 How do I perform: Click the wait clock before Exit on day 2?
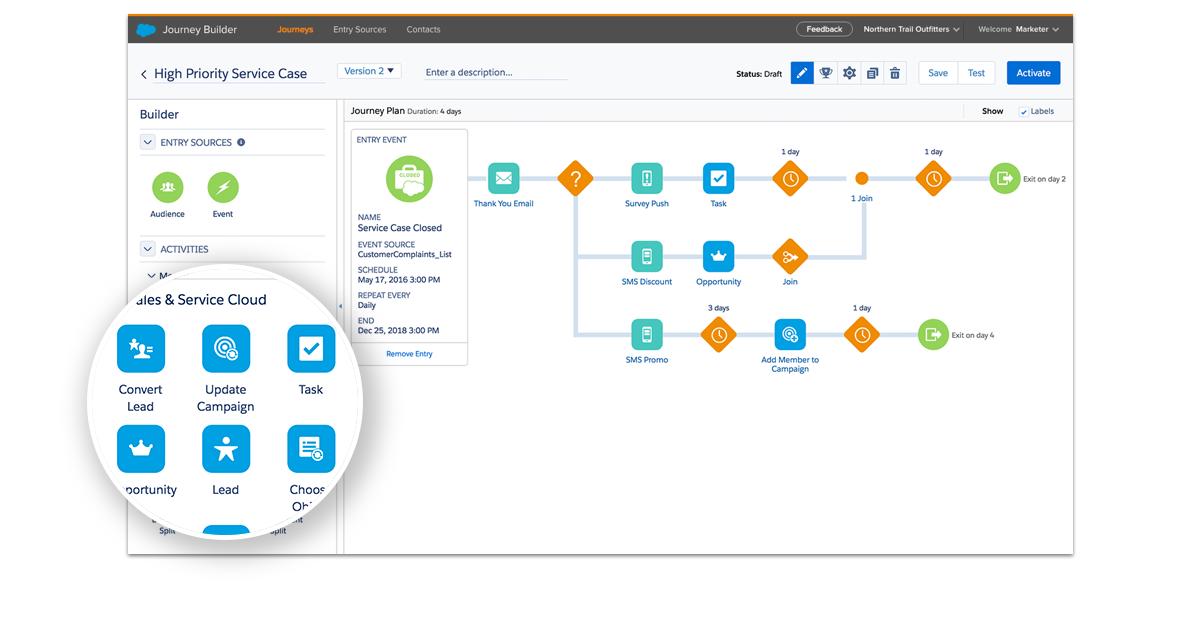pyautogui.click(x=933, y=179)
